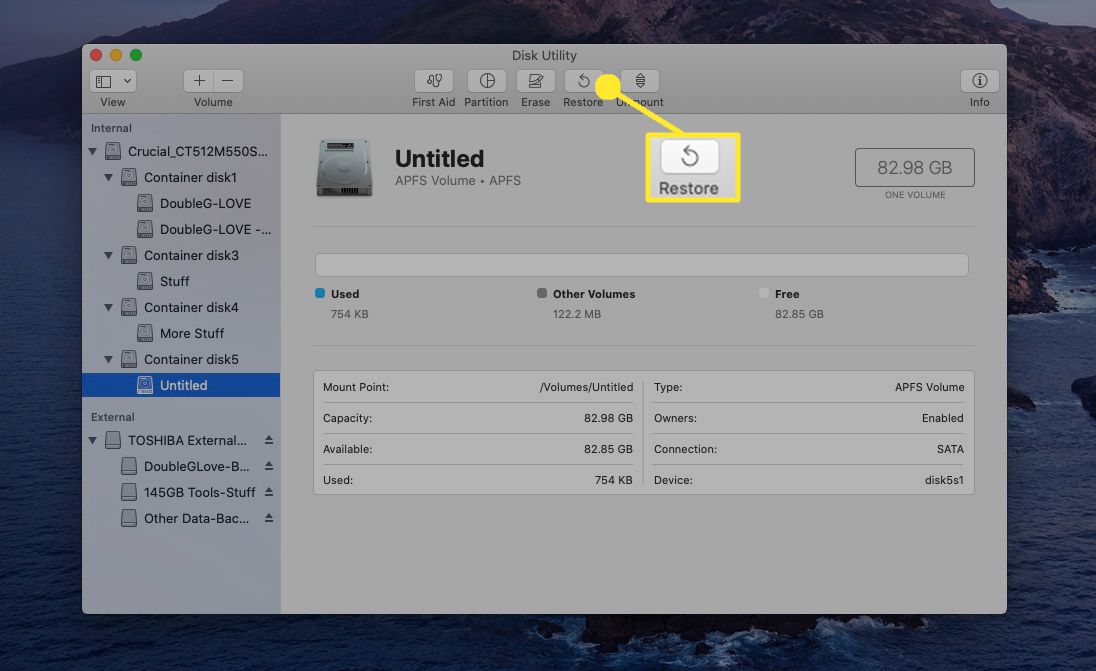Open the View dropdown menu
The image size is (1096, 671).
coord(113,81)
